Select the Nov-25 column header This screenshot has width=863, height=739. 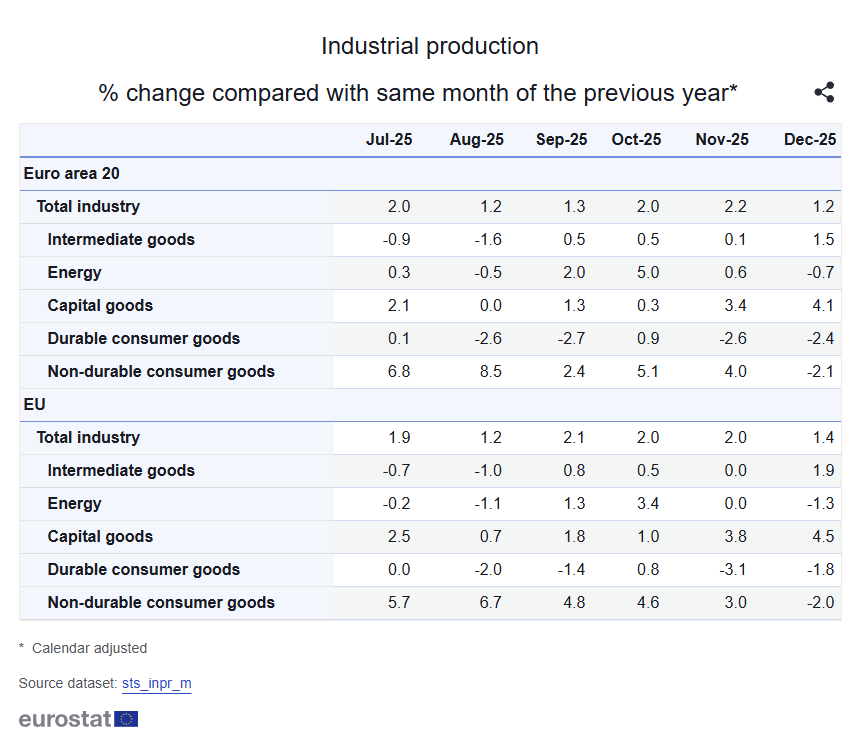click(722, 140)
